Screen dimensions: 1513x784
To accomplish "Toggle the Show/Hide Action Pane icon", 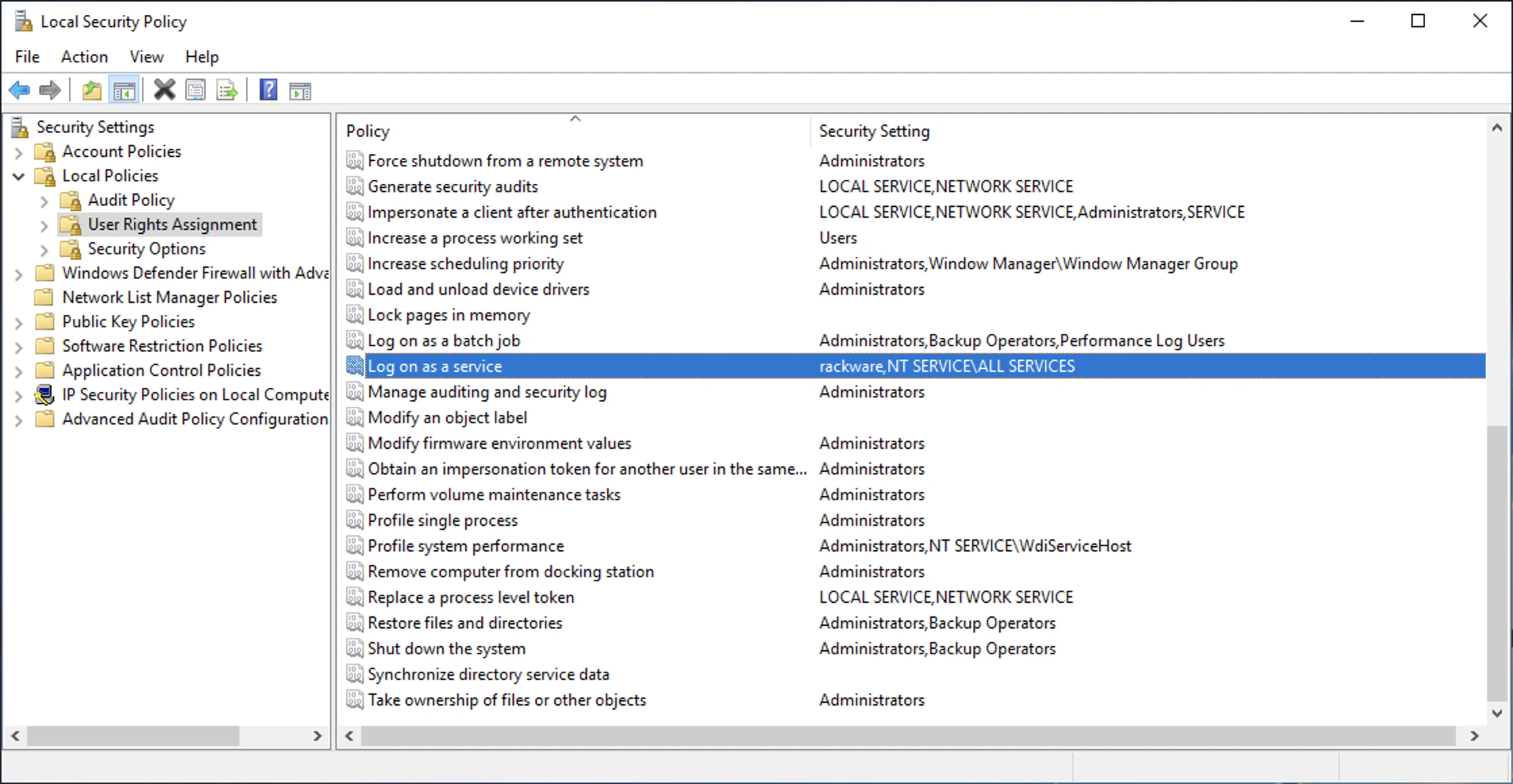I will (300, 90).
